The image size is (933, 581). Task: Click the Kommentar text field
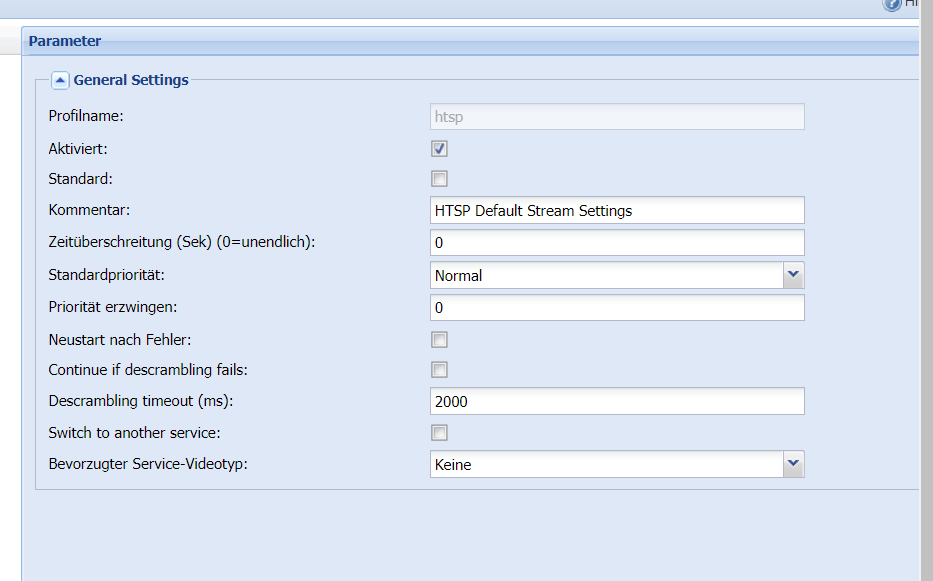pos(617,210)
